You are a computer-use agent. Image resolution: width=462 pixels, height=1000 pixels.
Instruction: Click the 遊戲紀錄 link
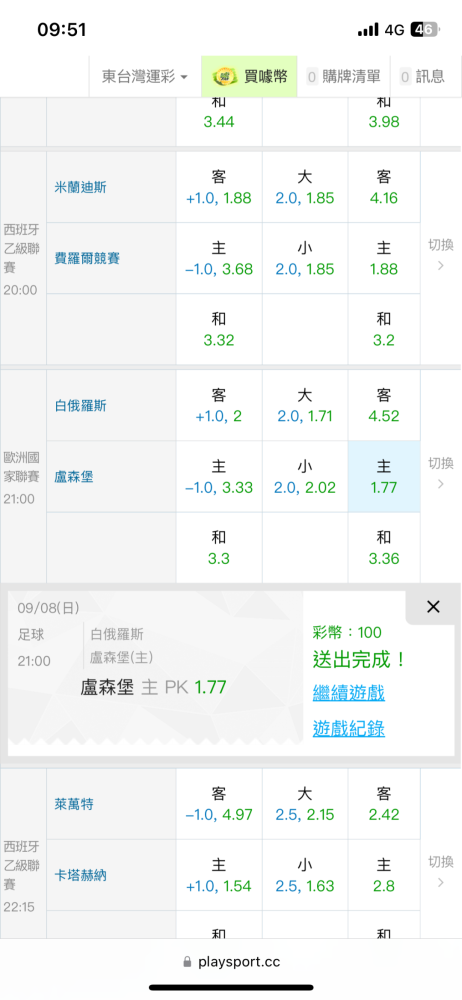point(348,728)
